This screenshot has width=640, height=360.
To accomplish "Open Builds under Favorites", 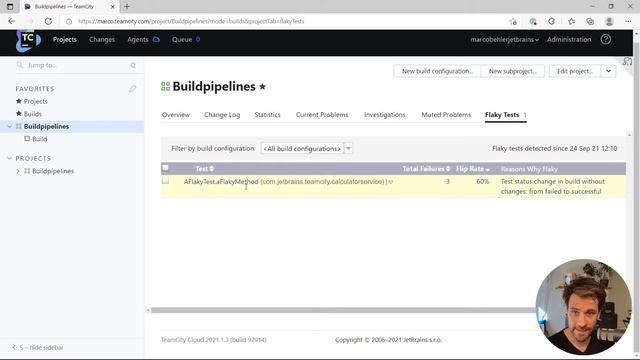I will click(x=33, y=114).
